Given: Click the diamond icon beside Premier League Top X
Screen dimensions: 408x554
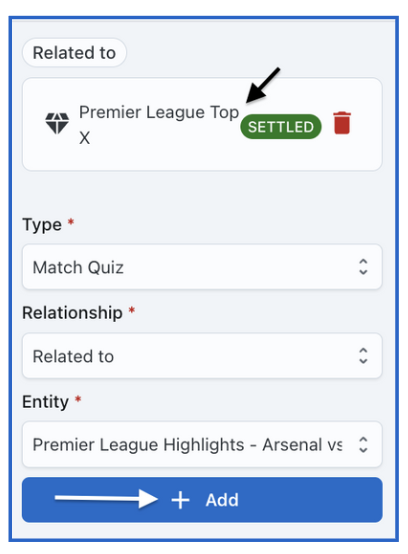Looking at the screenshot, I should click(57, 123).
